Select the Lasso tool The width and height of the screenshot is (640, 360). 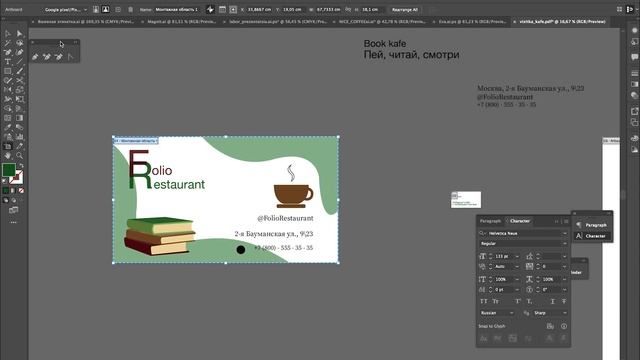click(20, 43)
